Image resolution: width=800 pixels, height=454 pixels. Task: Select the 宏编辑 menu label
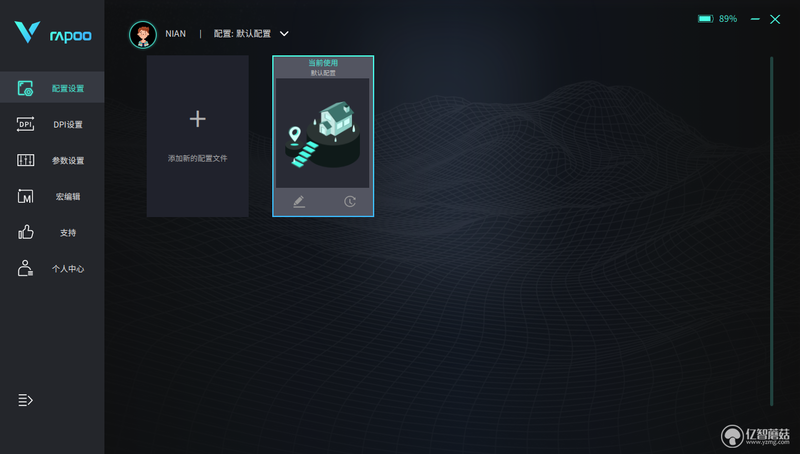[68, 196]
